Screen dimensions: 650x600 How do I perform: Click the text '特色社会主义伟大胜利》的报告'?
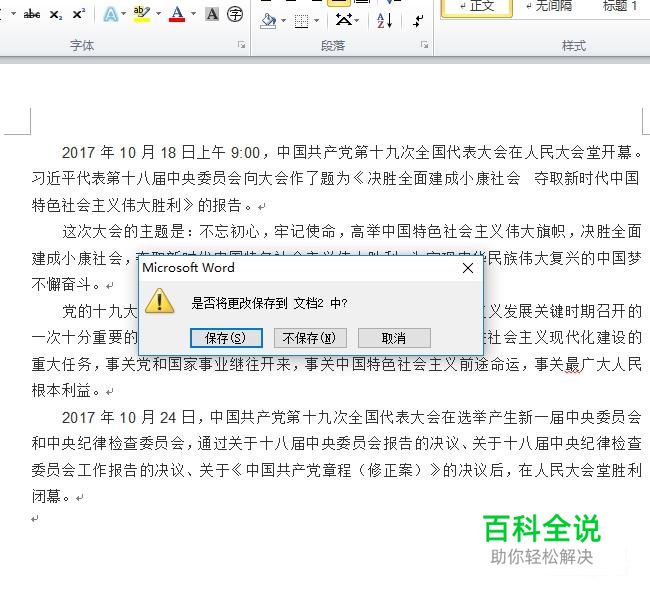coord(136,205)
